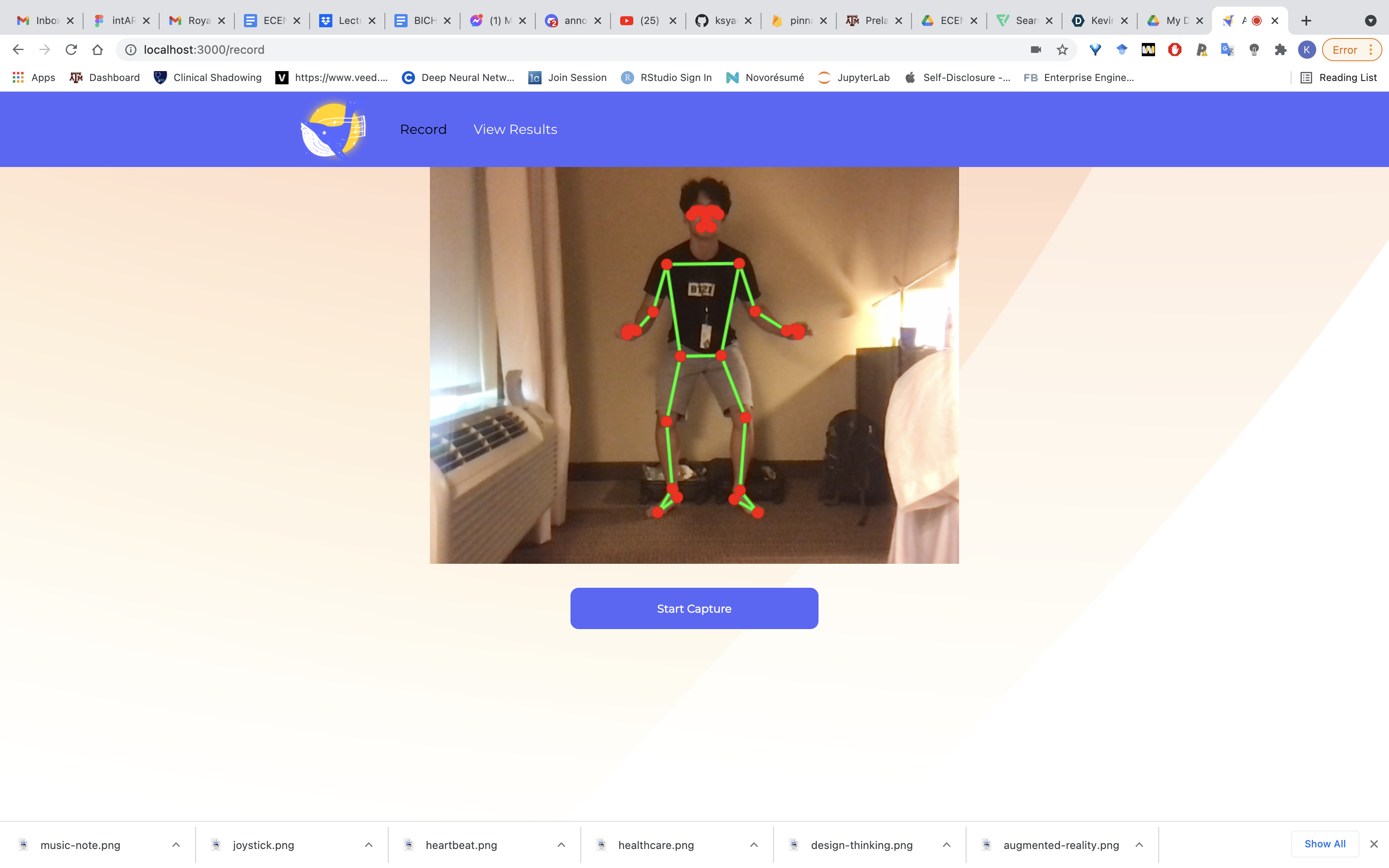1389x868 pixels.
Task: Expand options for music-note.png download
Action: pyautogui.click(x=176, y=844)
